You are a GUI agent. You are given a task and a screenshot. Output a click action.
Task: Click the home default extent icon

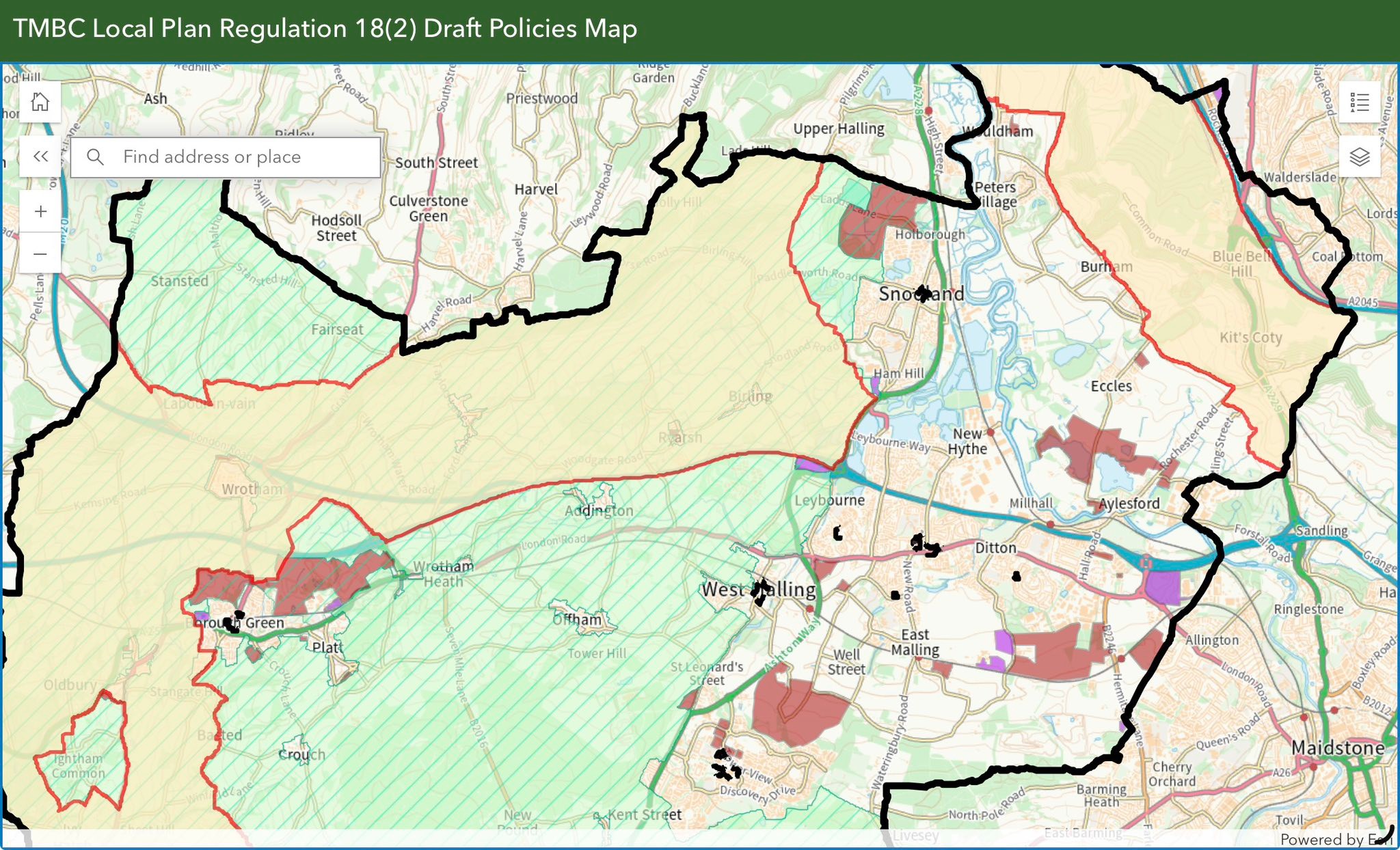[x=40, y=102]
